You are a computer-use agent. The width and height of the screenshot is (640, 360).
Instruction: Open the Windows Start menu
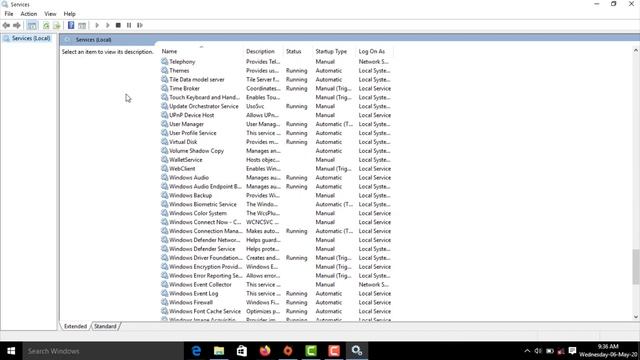pyautogui.click(x=11, y=351)
